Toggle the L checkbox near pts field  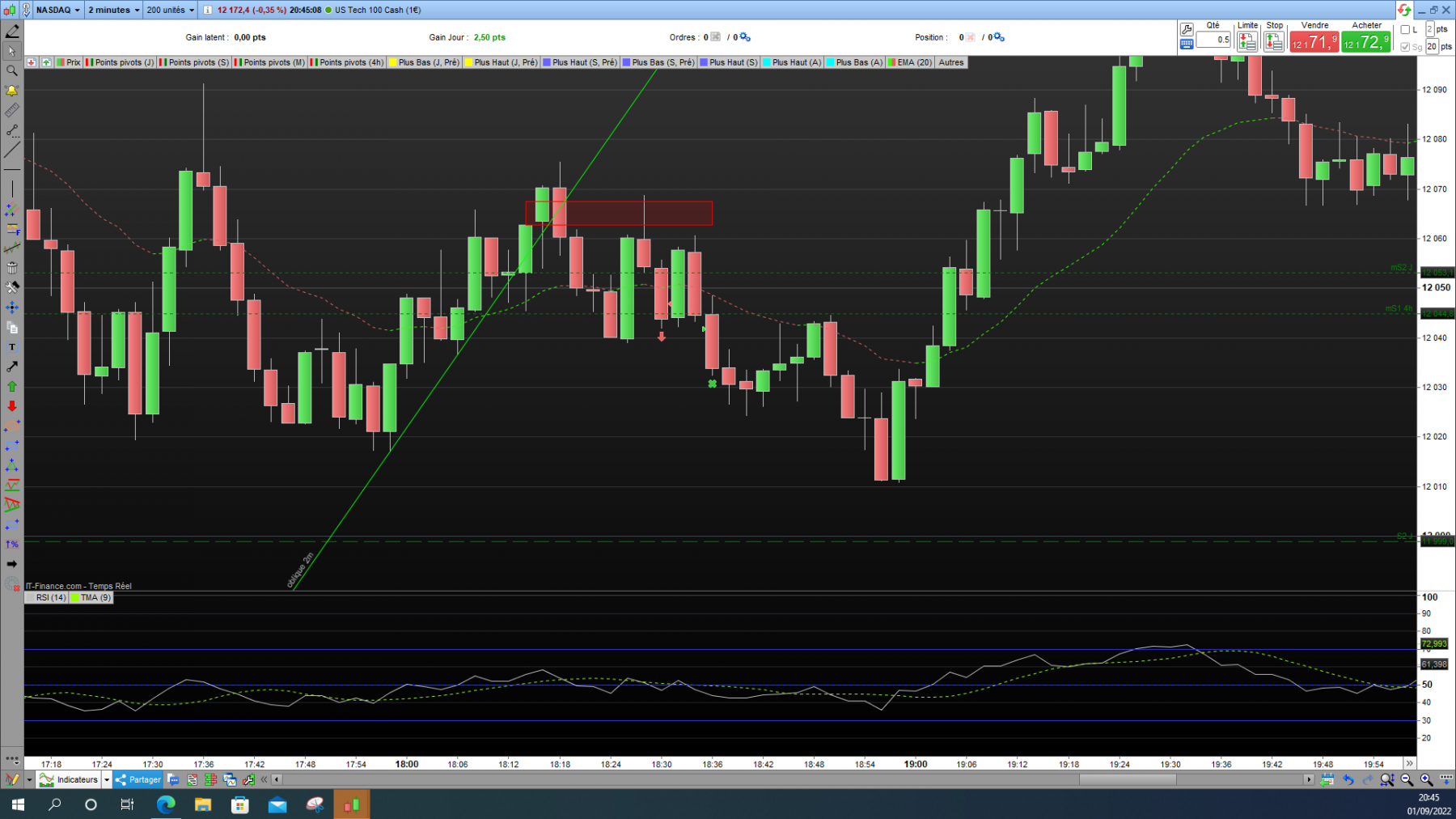1405,30
